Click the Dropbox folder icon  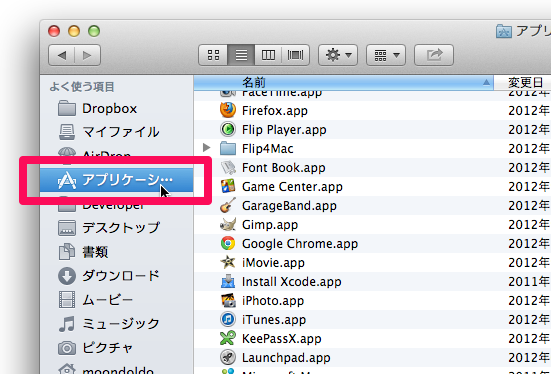point(67,108)
